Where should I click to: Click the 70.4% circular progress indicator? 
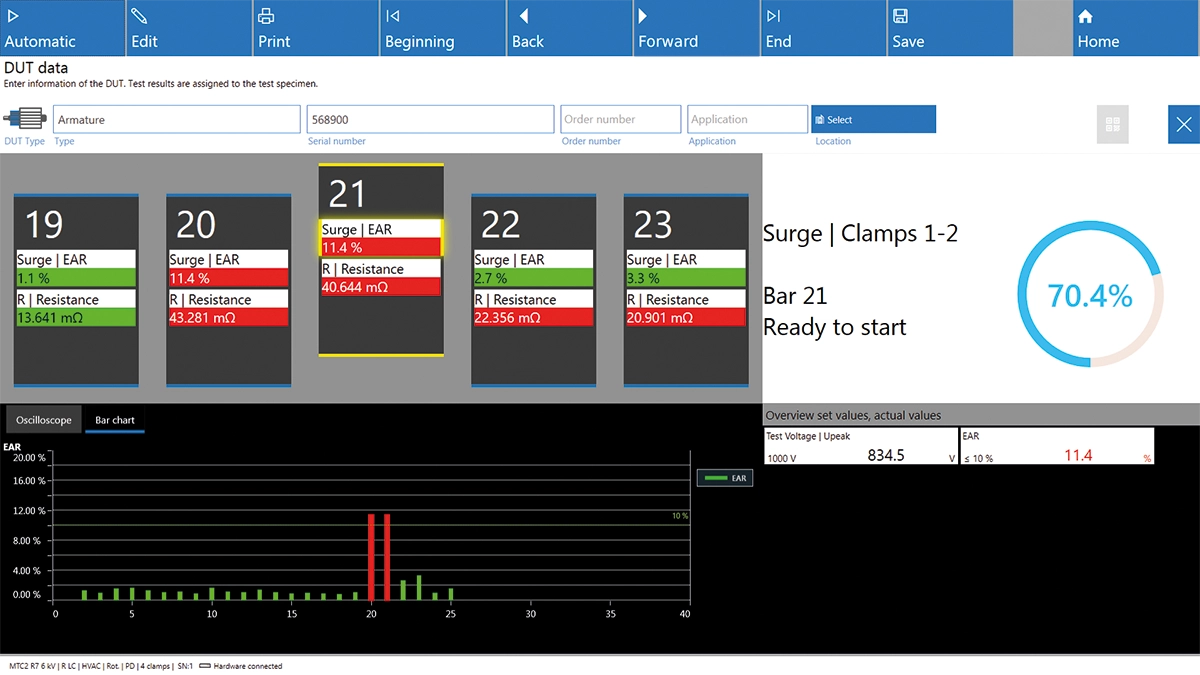1090,296
